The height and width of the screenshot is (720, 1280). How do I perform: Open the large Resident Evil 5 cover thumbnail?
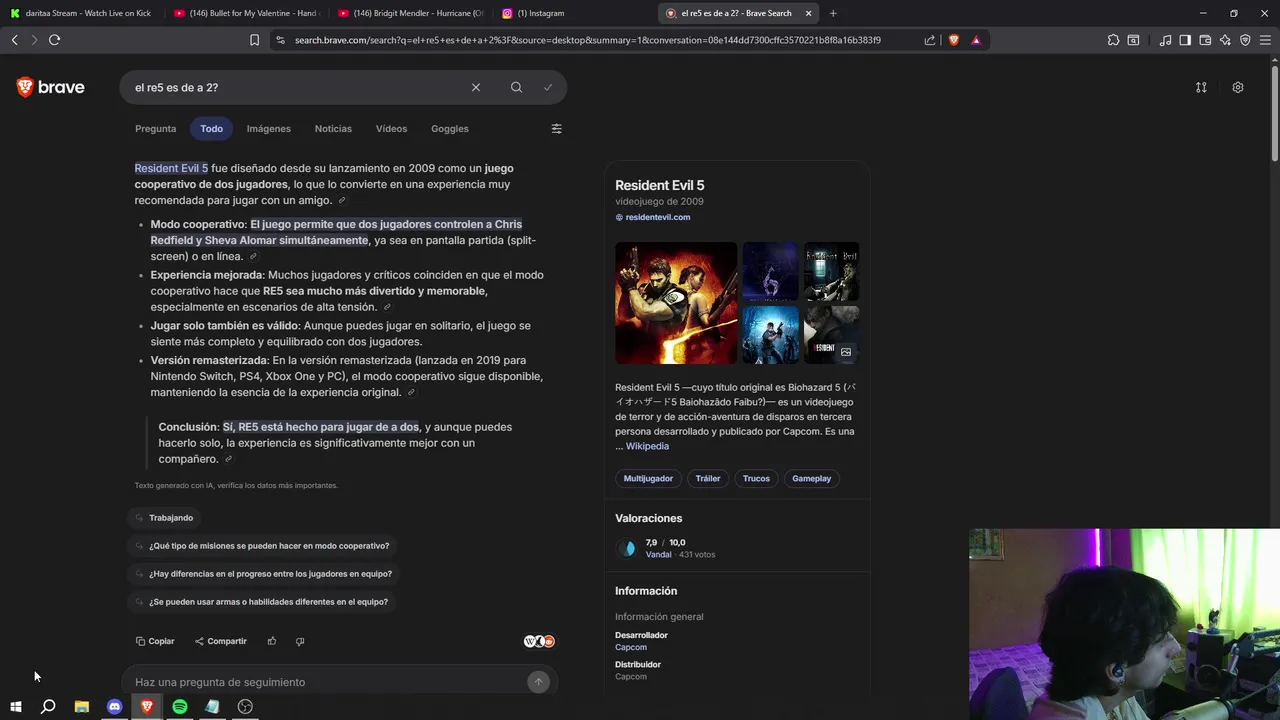676,303
